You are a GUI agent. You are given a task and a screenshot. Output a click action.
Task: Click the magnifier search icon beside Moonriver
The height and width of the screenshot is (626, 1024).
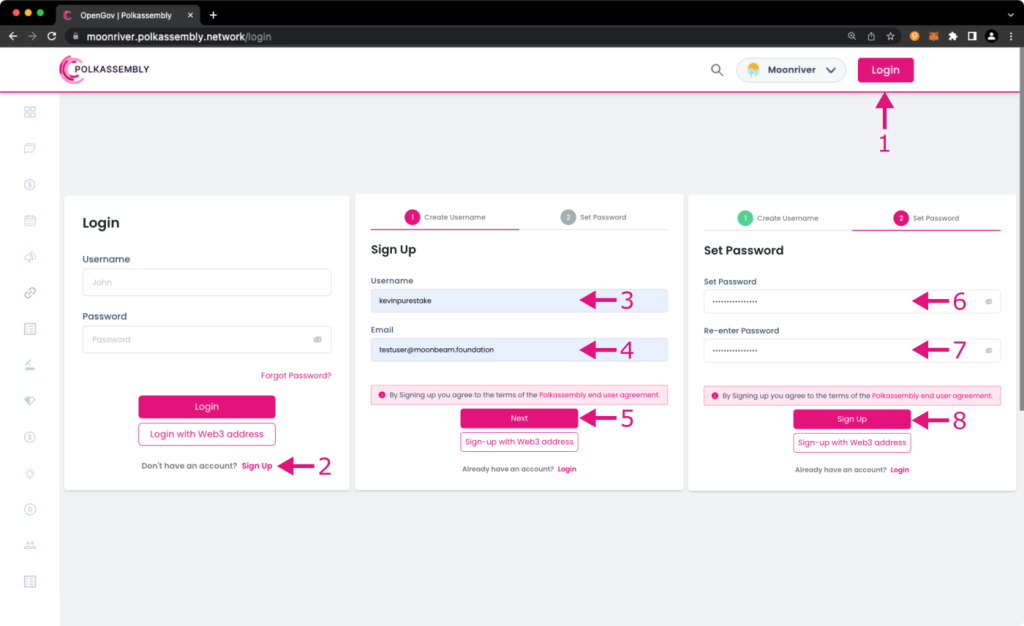pyautogui.click(x=717, y=70)
